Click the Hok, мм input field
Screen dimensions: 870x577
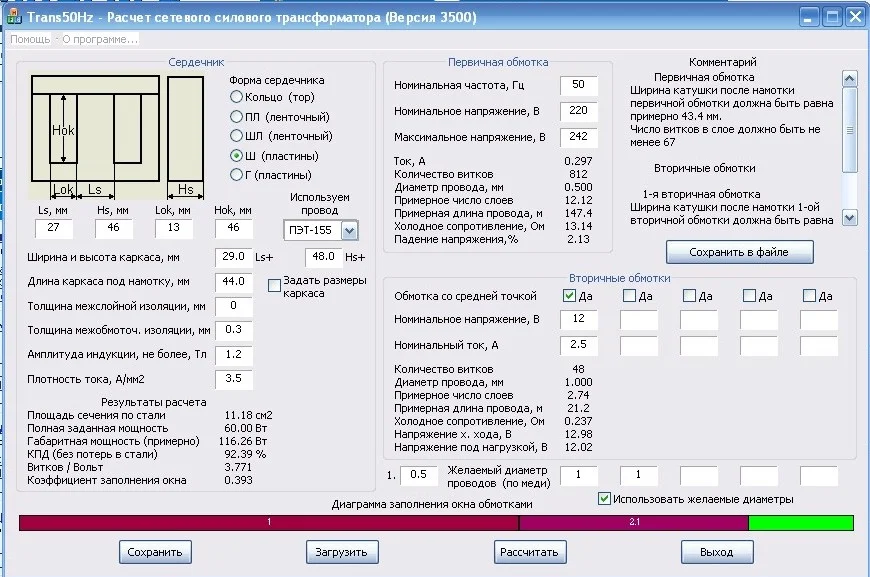click(x=234, y=228)
